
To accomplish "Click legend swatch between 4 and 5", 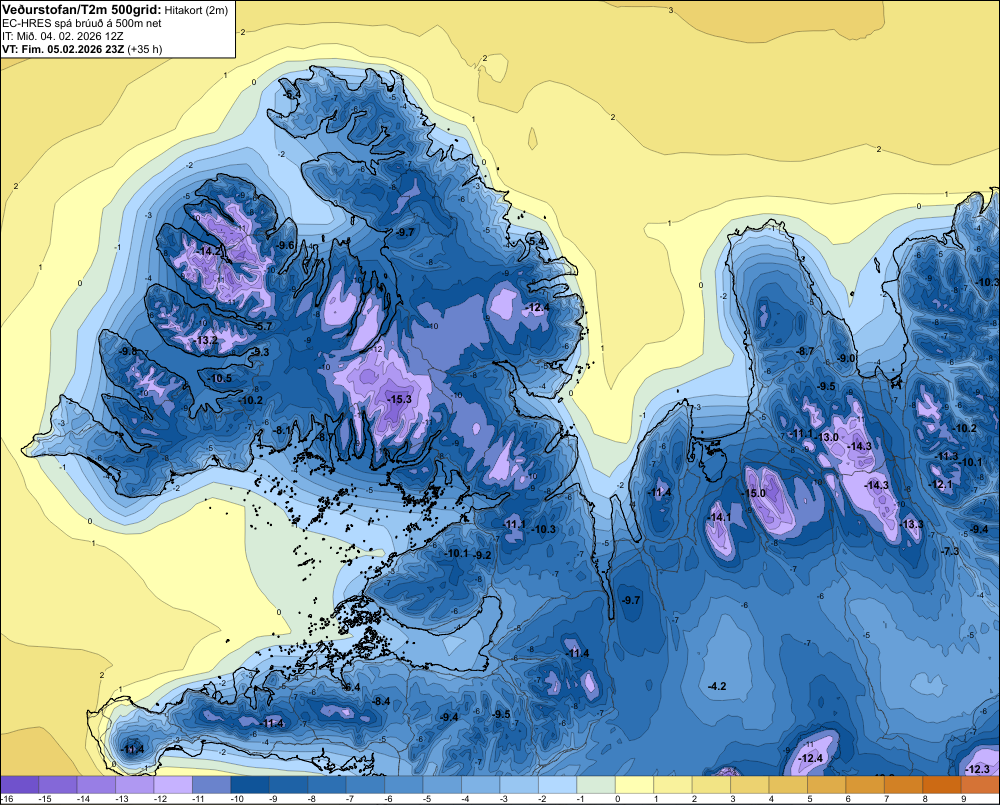I will tap(788, 785).
